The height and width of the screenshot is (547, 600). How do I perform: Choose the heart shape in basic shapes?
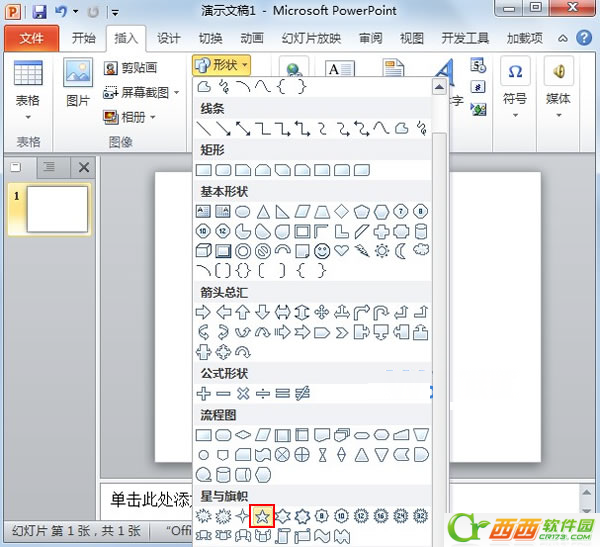pyautogui.click(x=342, y=250)
